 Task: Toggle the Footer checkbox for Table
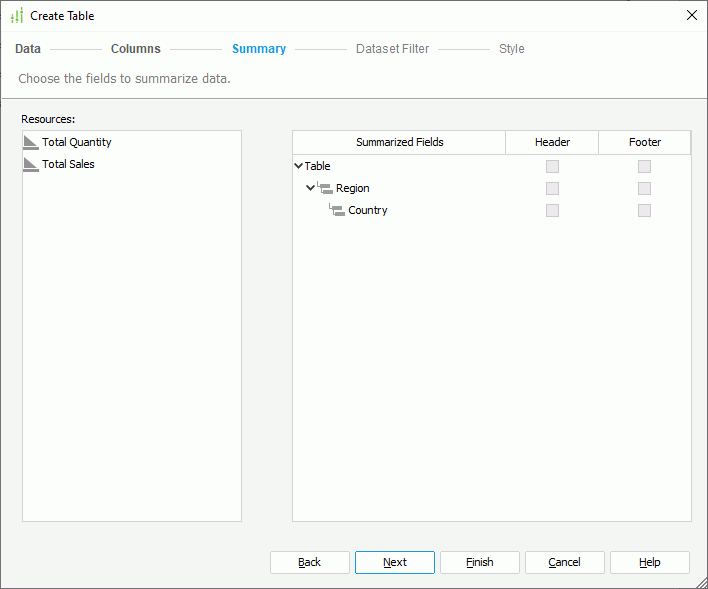645,167
